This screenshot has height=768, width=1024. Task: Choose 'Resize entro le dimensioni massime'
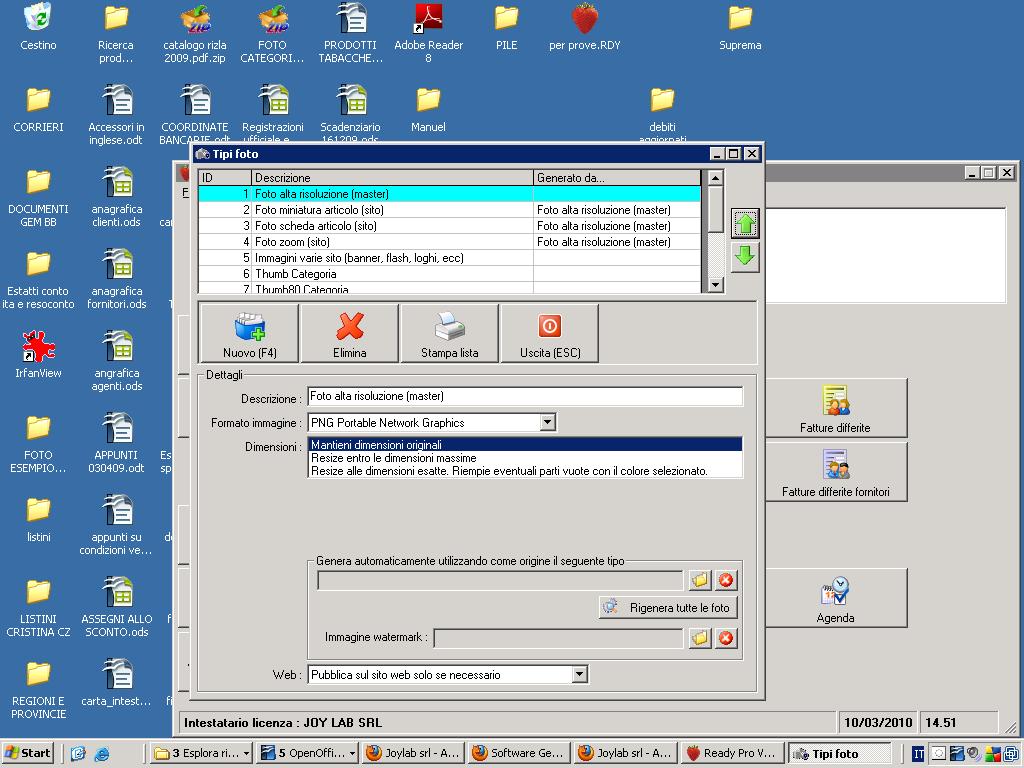tap(525, 458)
